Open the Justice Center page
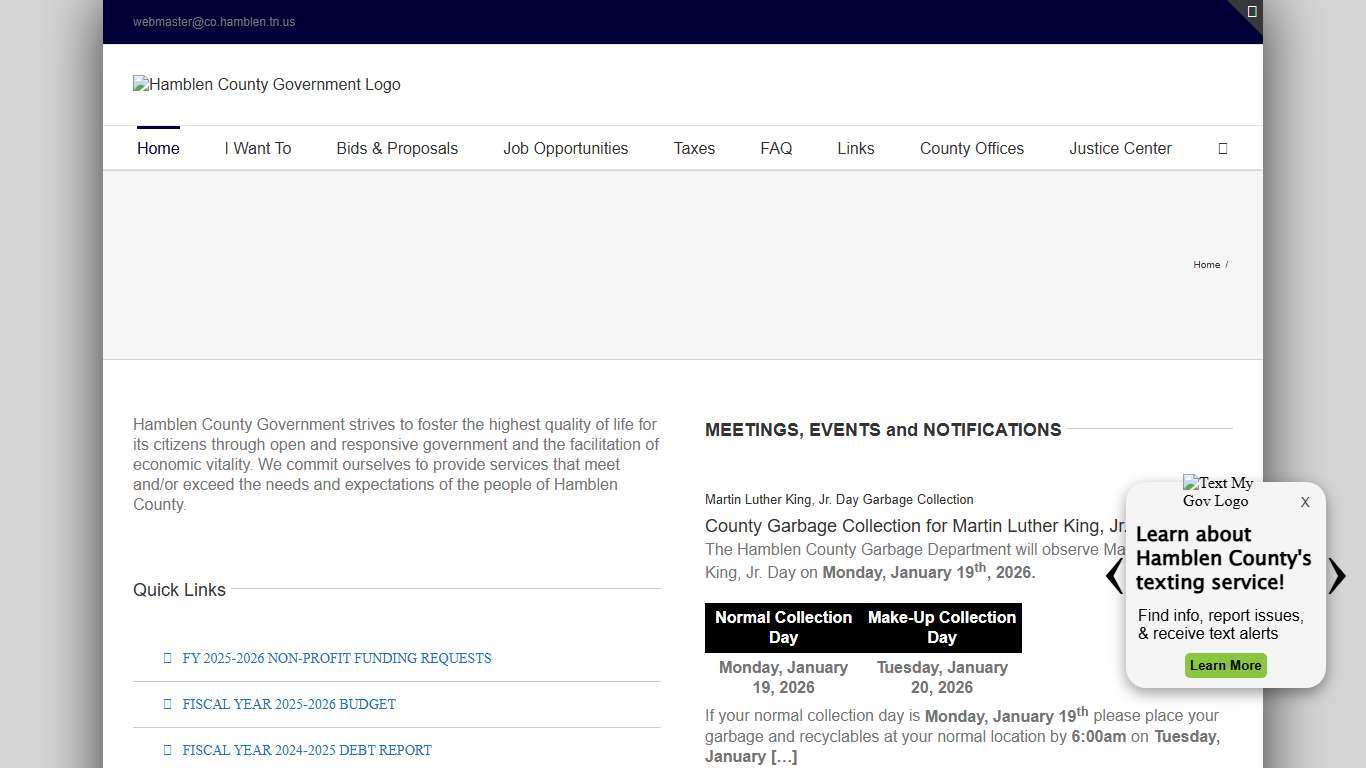This screenshot has width=1366, height=768. tap(1120, 148)
